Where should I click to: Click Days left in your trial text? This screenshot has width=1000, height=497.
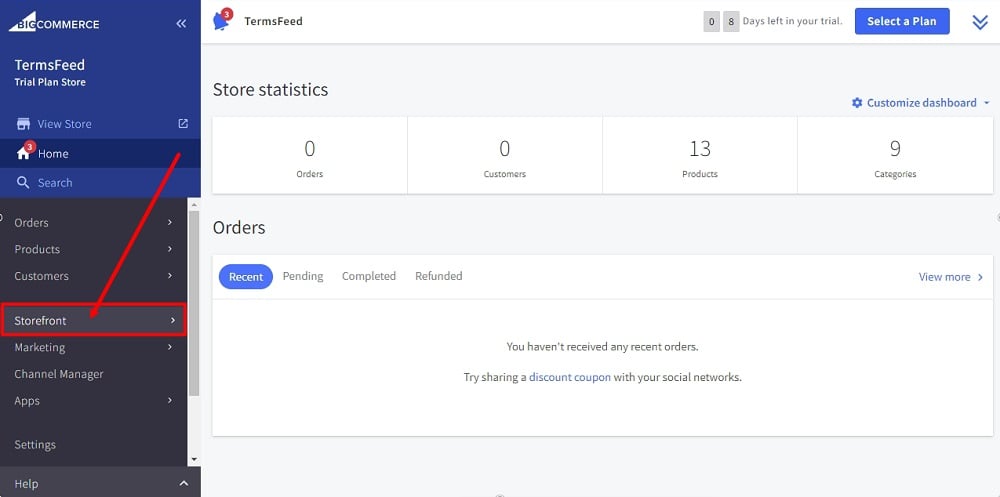(x=792, y=21)
